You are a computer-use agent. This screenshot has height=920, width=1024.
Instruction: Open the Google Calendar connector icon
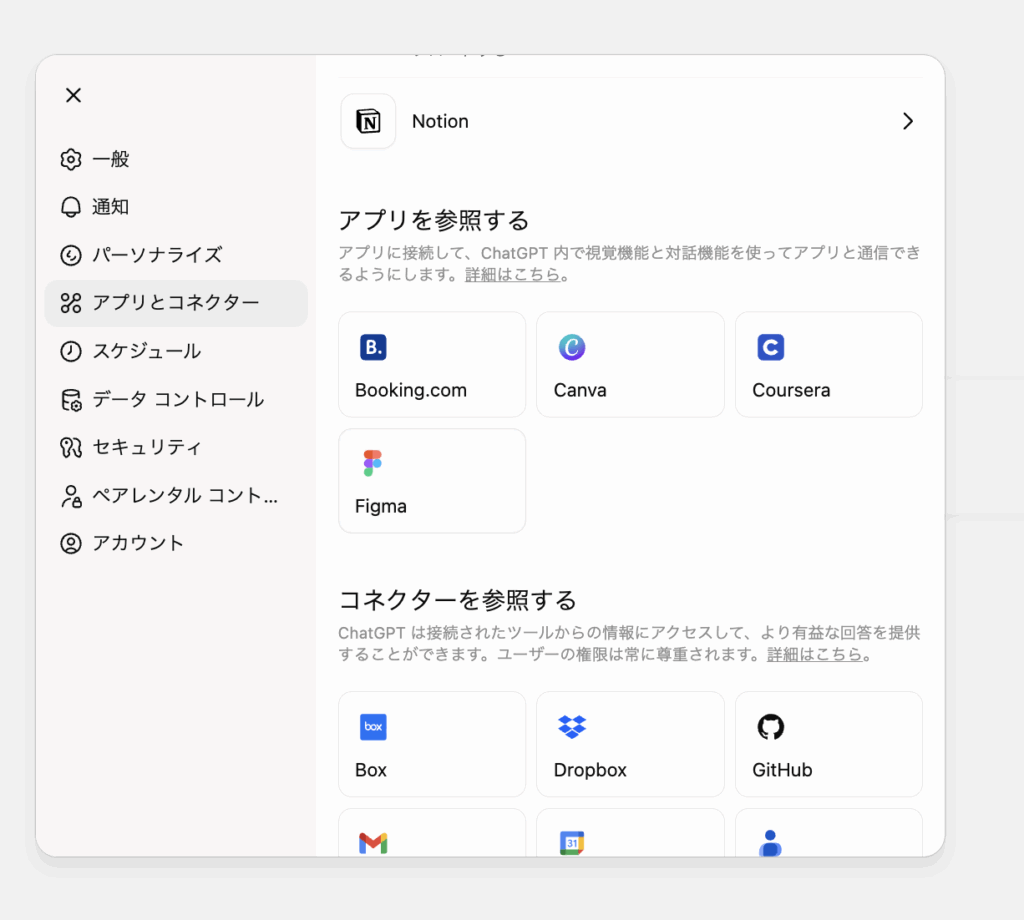click(x=572, y=843)
